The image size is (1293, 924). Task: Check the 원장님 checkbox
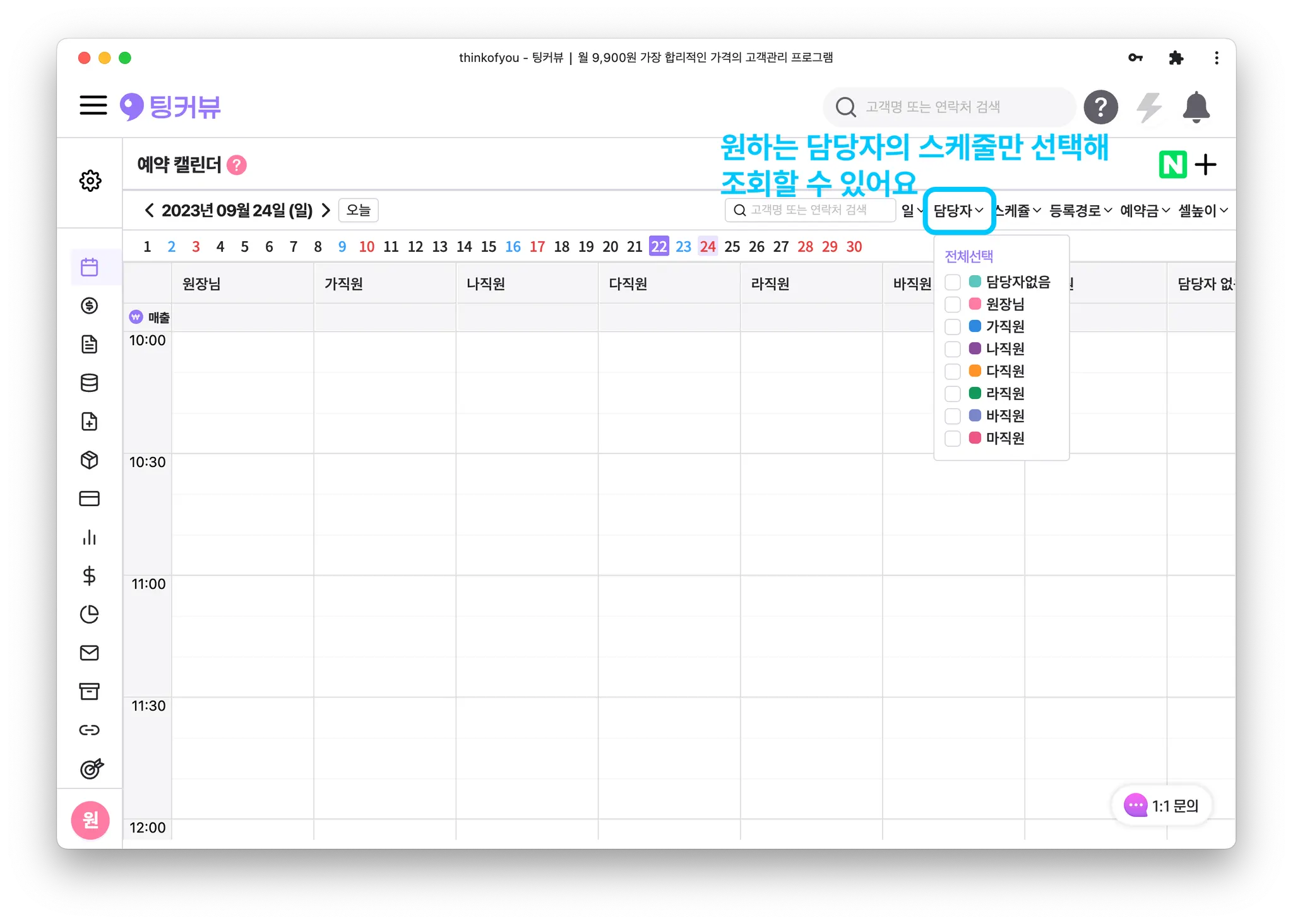click(x=953, y=304)
